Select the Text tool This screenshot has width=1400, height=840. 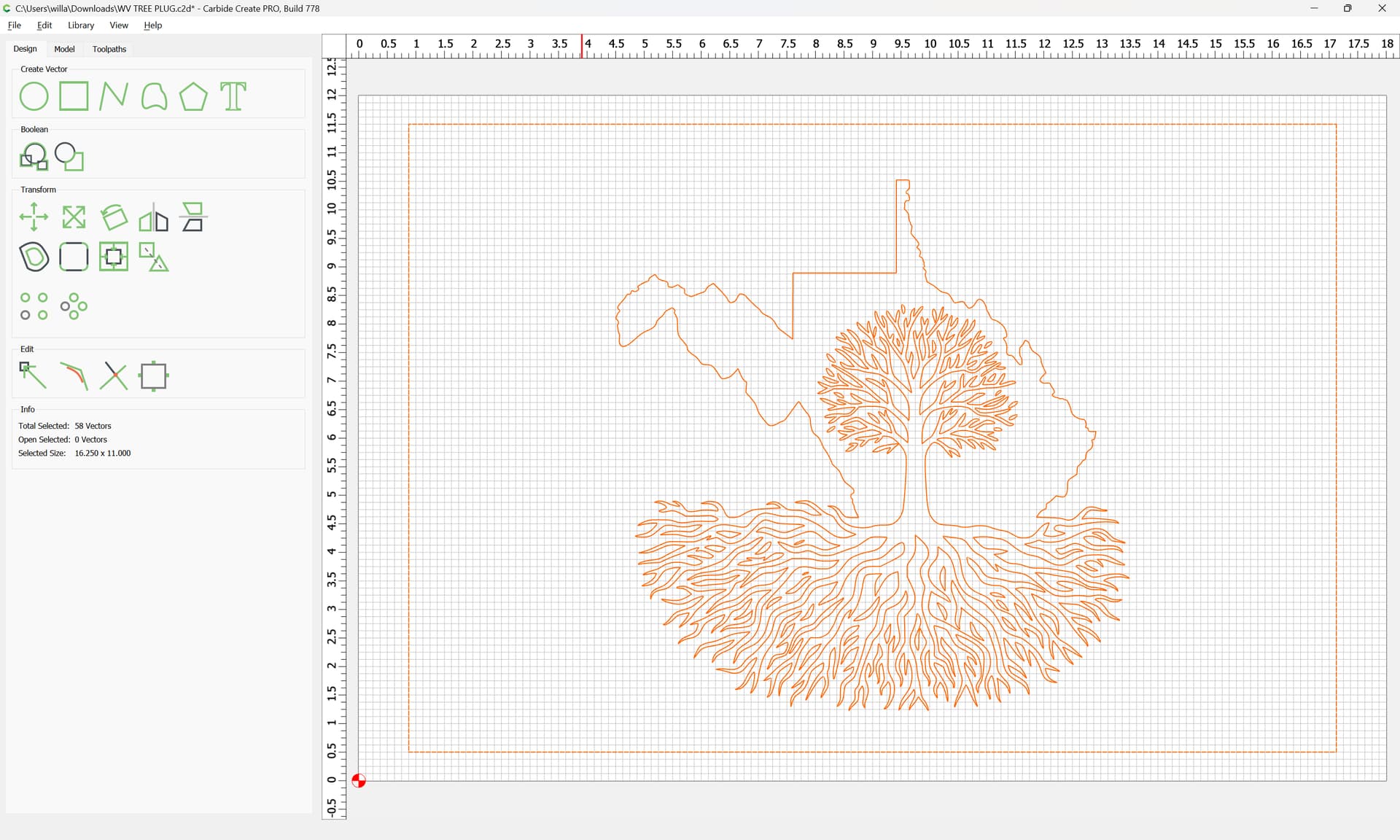(233, 96)
